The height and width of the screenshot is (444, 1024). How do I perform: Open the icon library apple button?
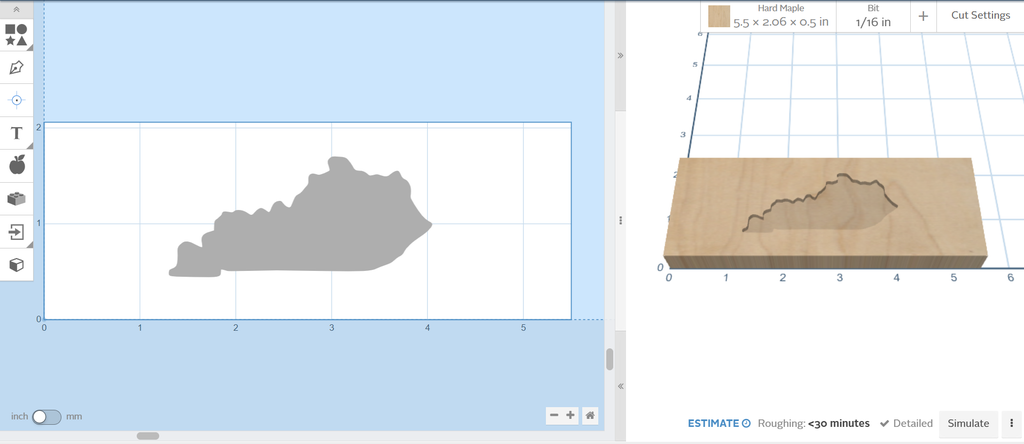click(x=16, y=165)
